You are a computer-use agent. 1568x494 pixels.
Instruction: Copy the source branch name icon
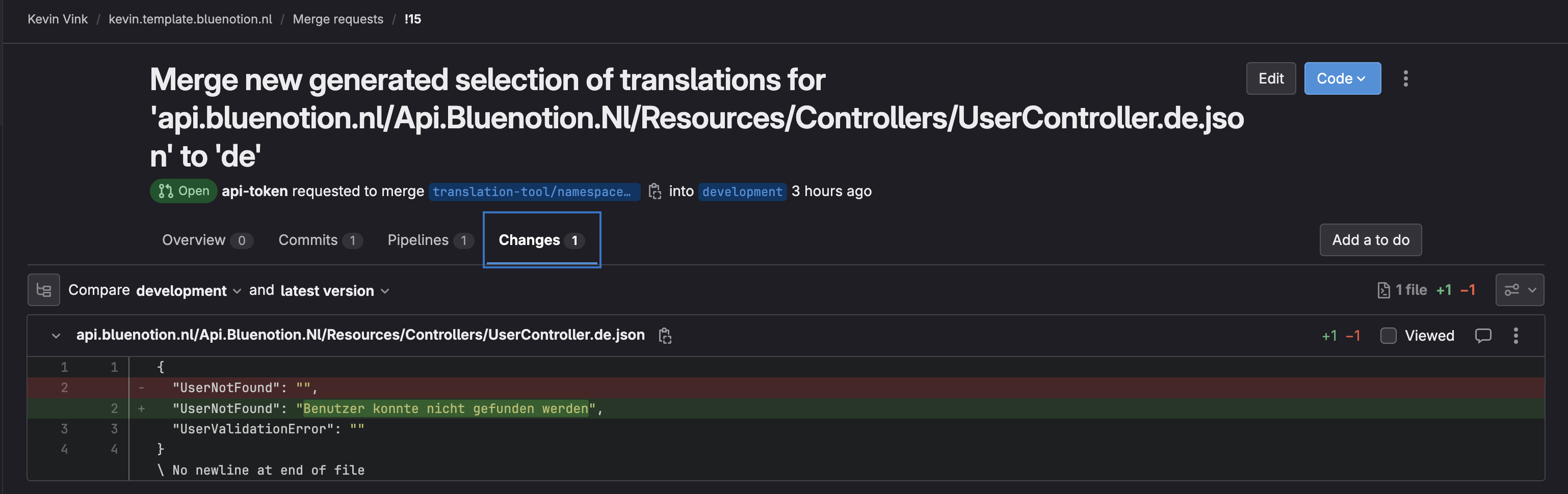(x=655, y=191)
